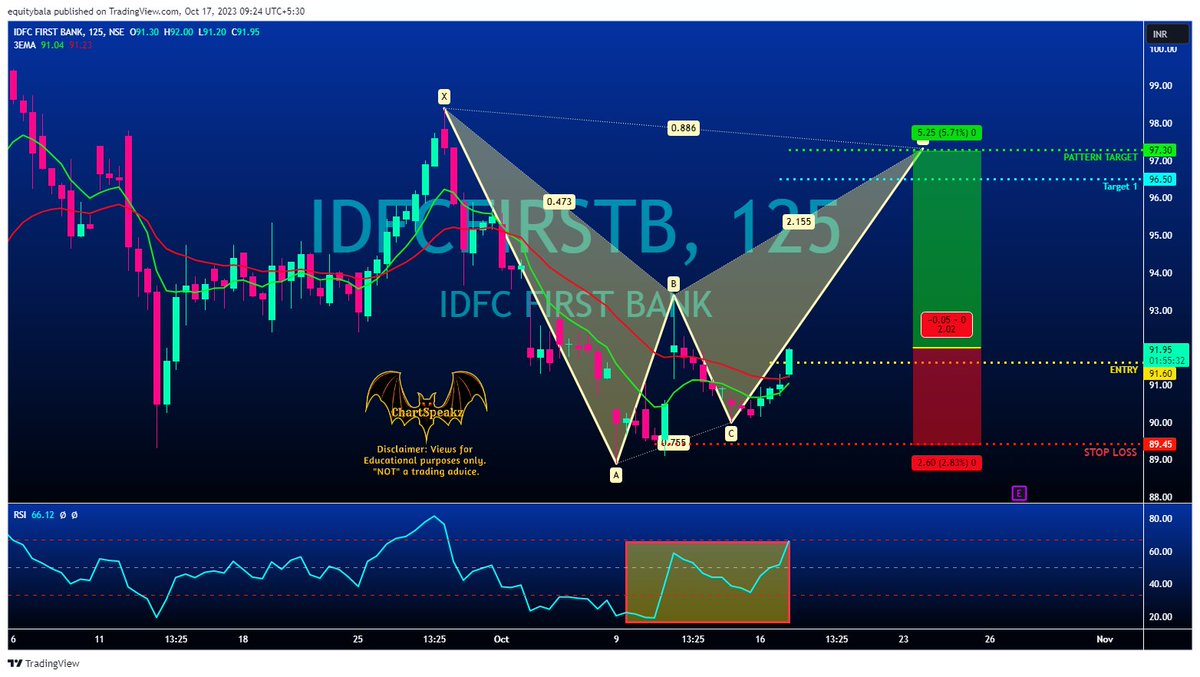Click the 94.00 price axis label
1200x677 pixels.
click(1160, 273)
